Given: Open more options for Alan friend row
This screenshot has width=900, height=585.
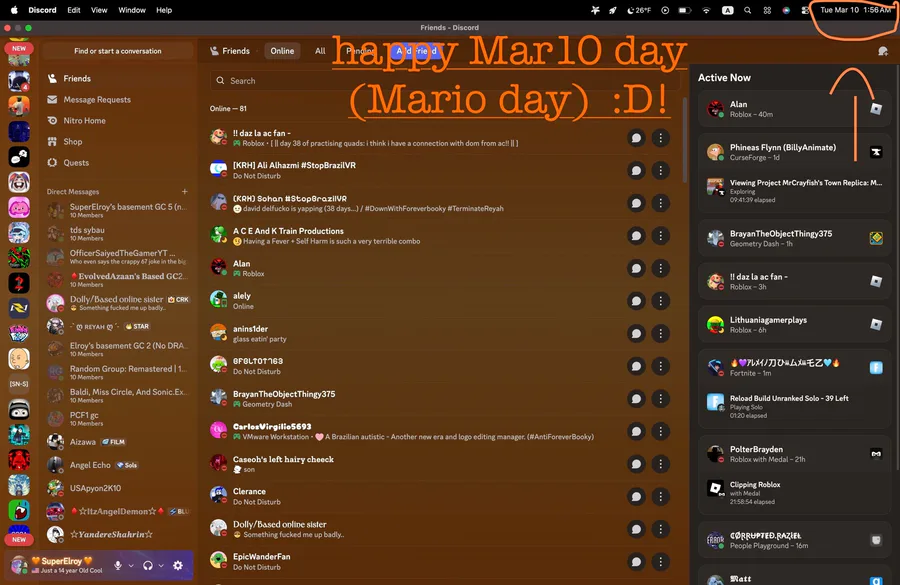Looking at the screenshot, I should [x=661, y=268].
